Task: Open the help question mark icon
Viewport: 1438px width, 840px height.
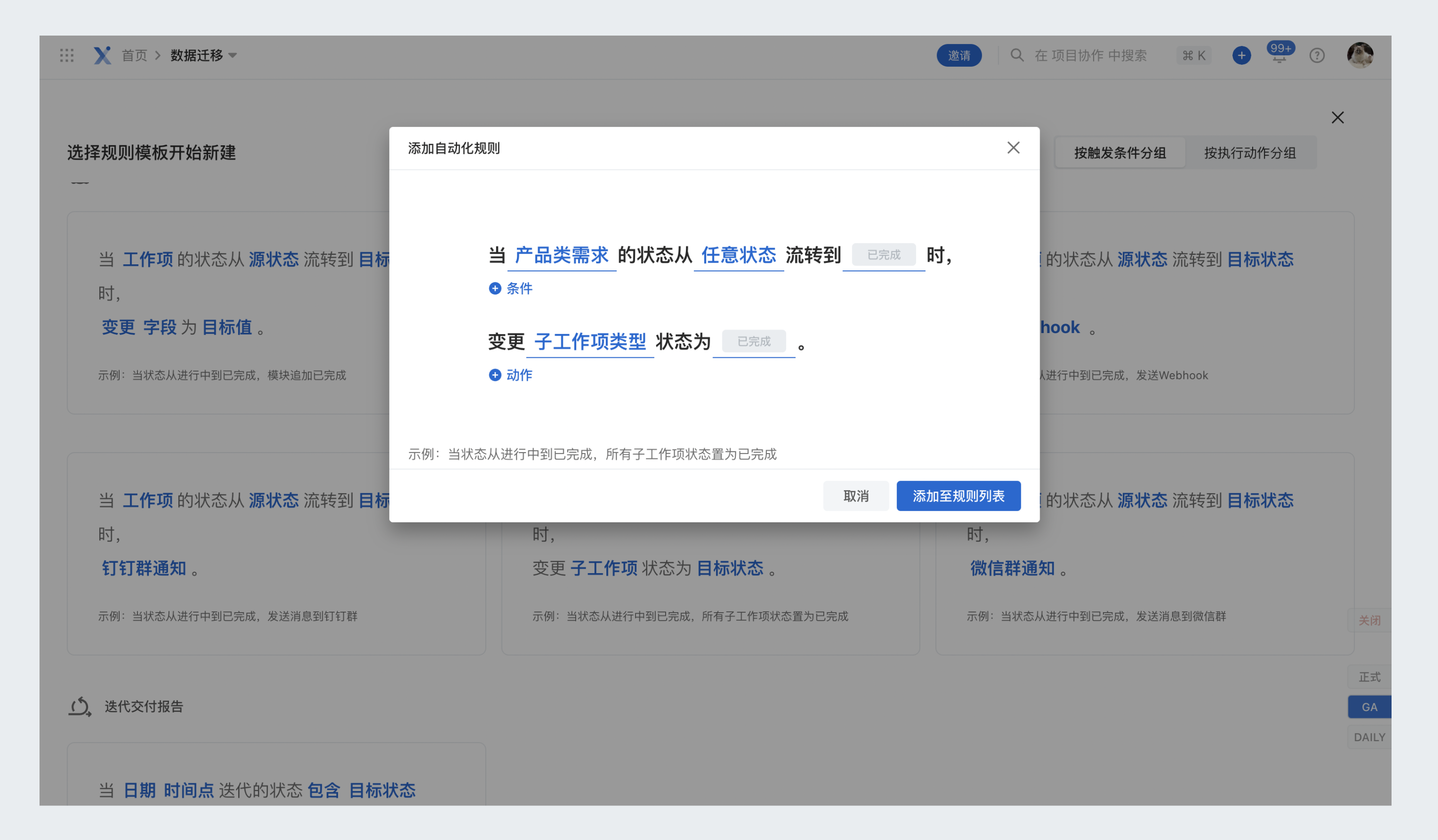Action: 1316,55
